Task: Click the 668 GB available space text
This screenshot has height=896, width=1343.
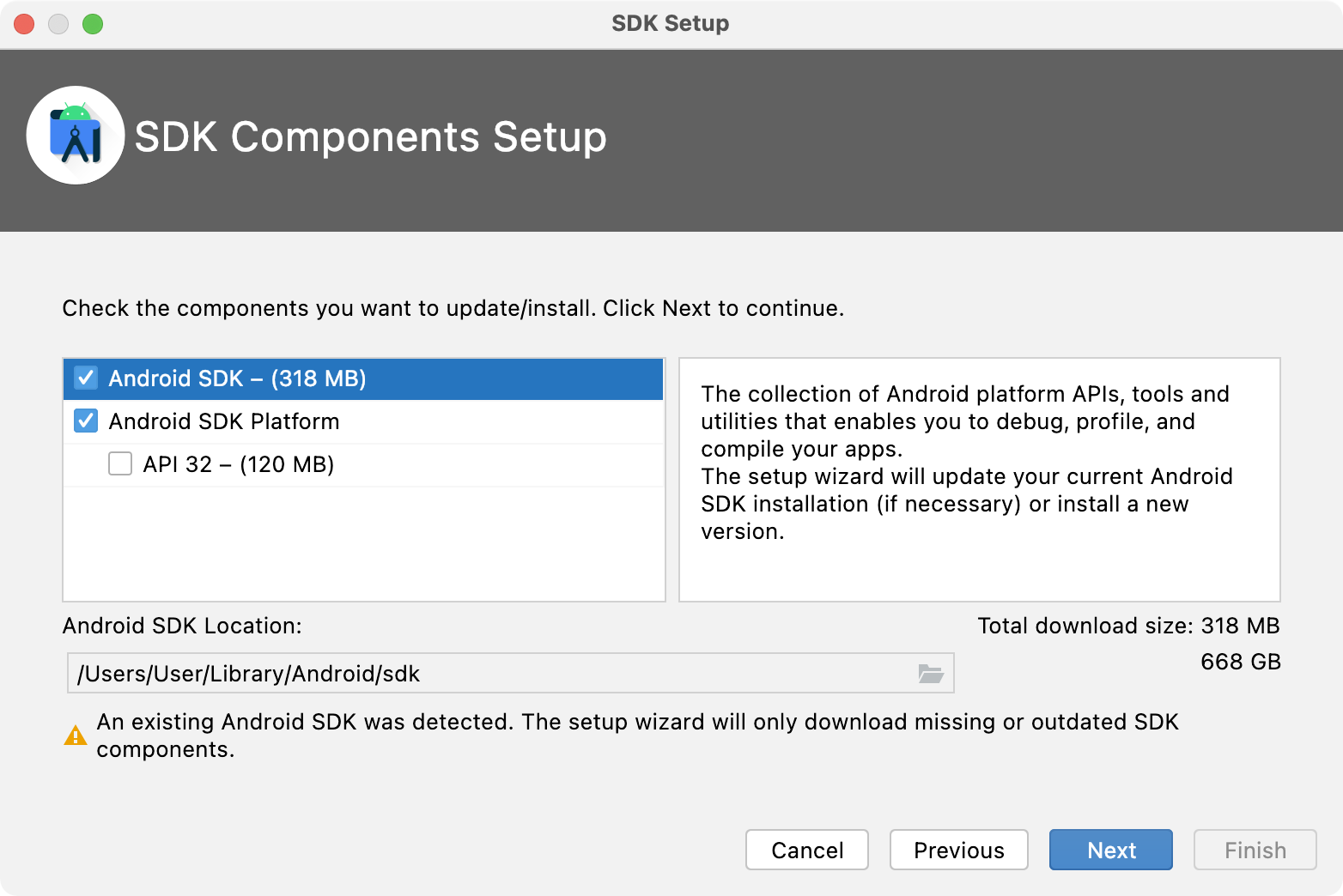Action: (x=1241, y=662)
